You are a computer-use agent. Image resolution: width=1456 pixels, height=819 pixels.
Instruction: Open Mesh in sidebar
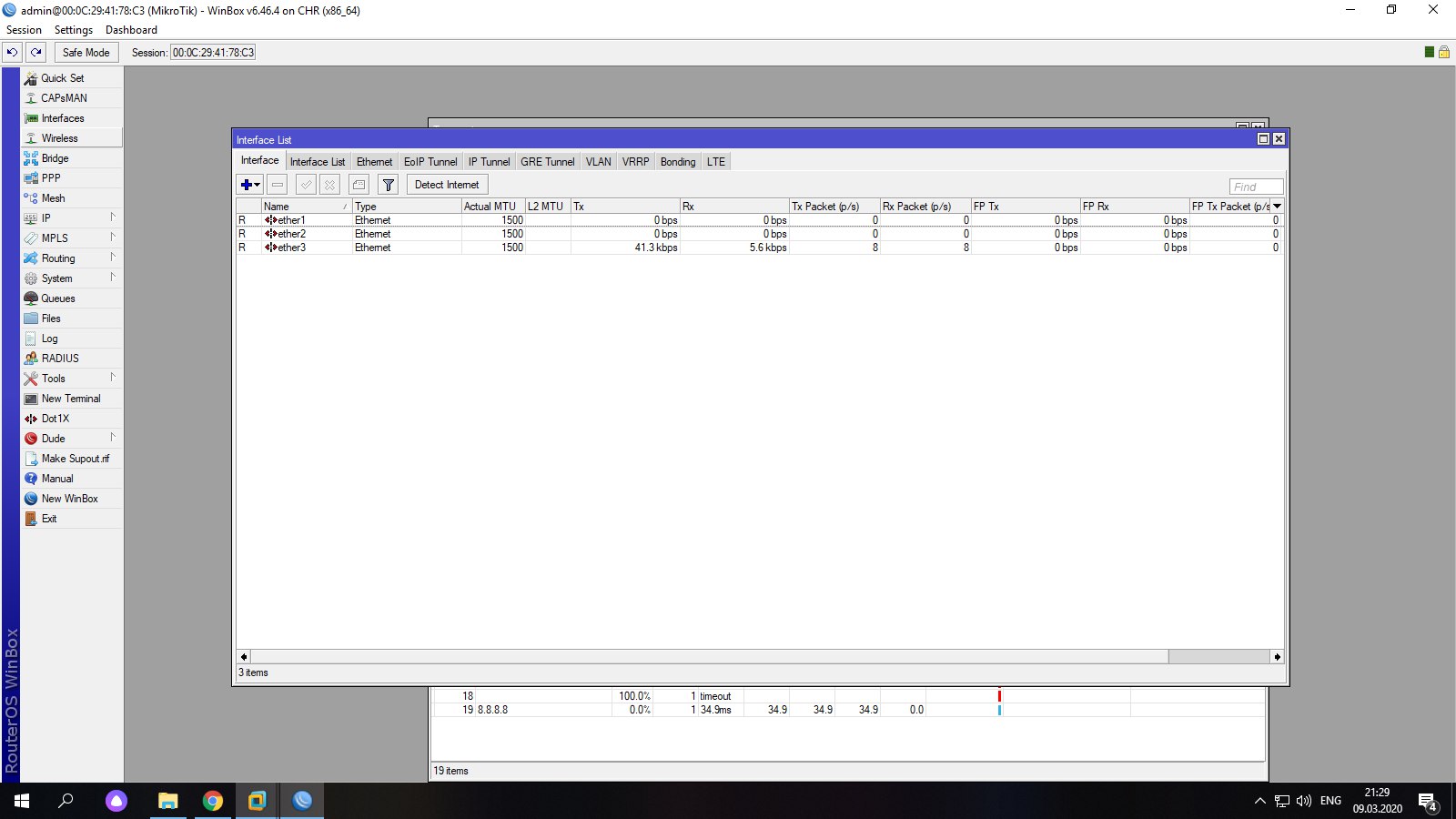tap(72, 198)
